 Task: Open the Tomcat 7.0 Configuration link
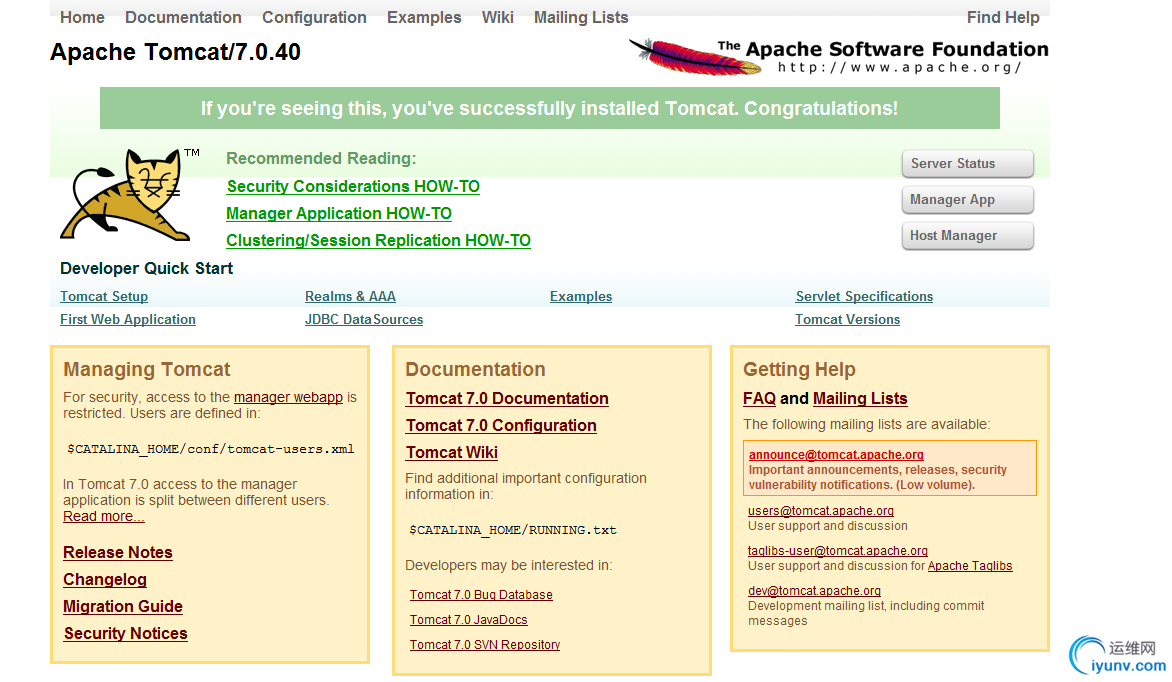501,425
